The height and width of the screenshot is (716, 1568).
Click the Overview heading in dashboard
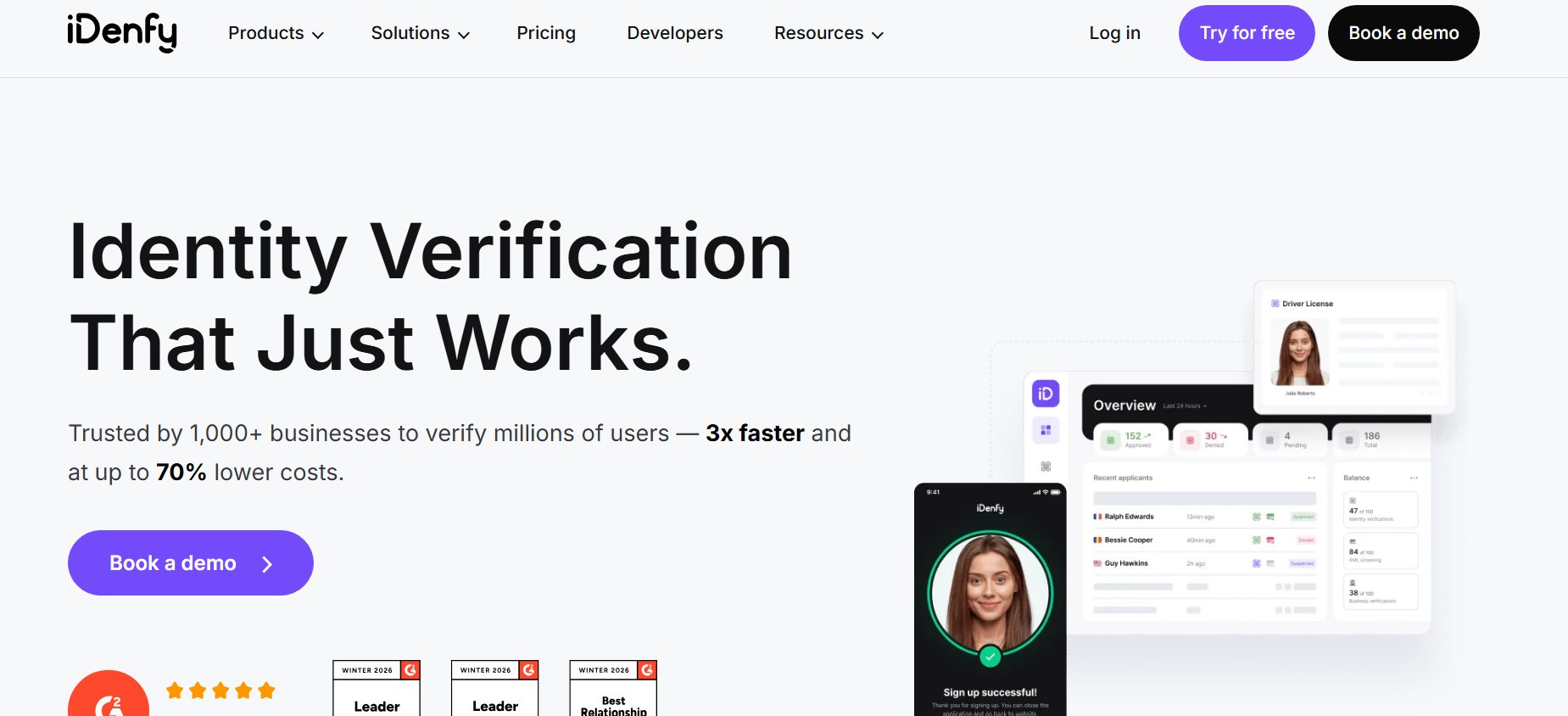[x=1124, y=406]
